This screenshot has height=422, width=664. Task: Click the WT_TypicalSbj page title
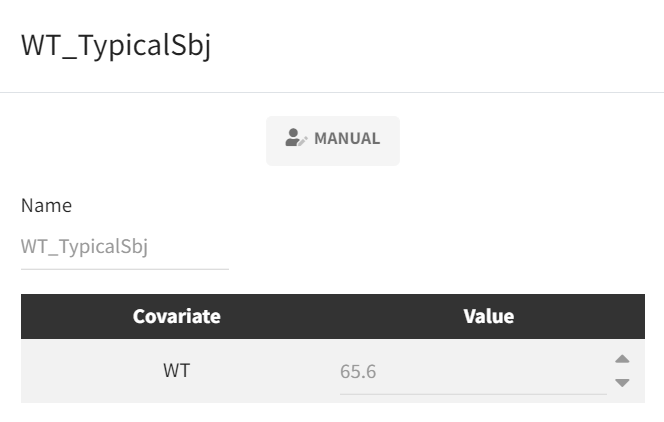tap(116, 46)
